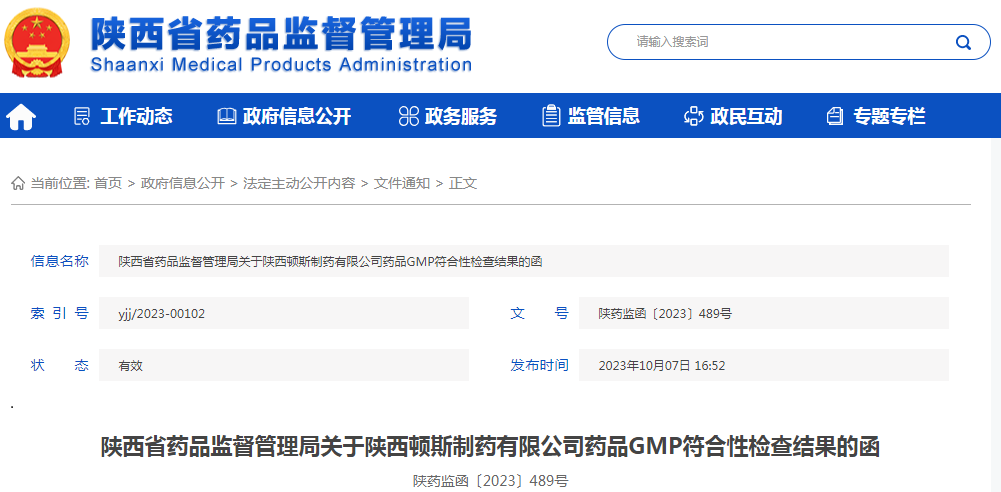This screenshot has height=492, width=1001.
Task: Click the 专题专栏 pages icon
Action: [x=835, y=116]
